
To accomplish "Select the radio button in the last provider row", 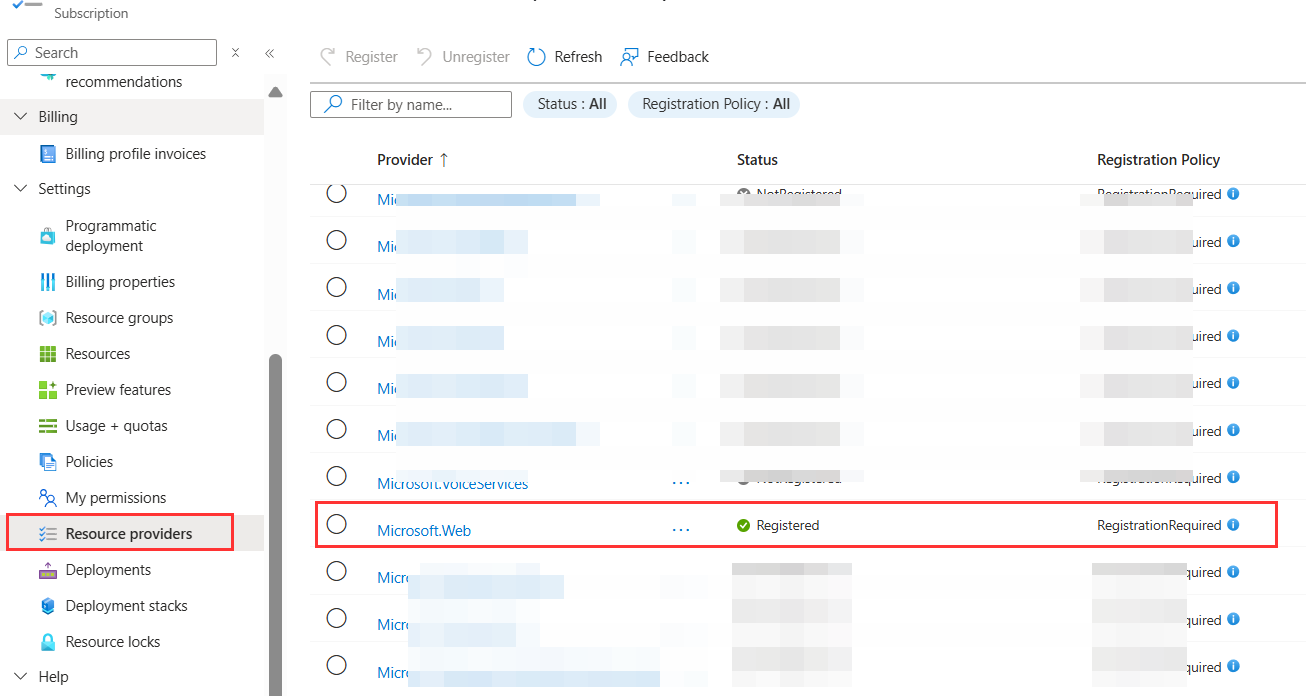I will tap(337, 665).
